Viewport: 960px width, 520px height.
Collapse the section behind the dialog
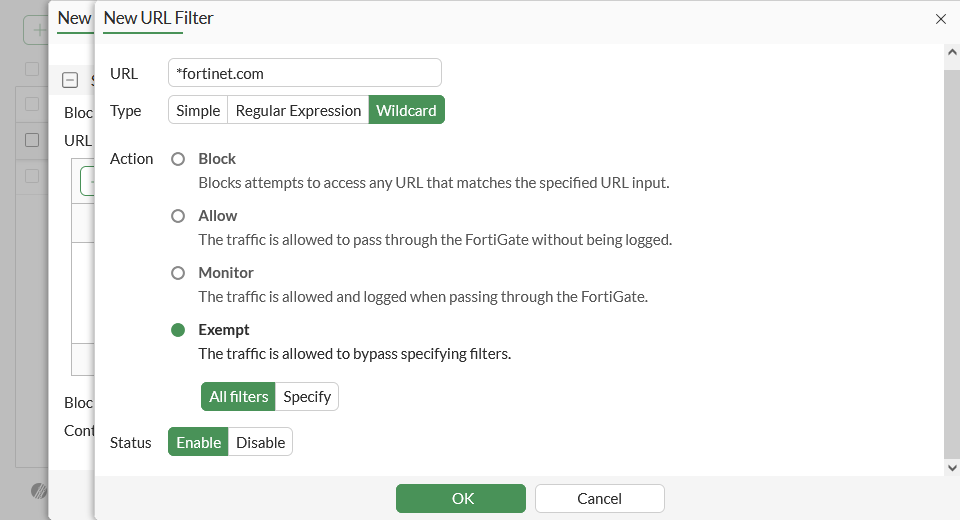(70, 81)
